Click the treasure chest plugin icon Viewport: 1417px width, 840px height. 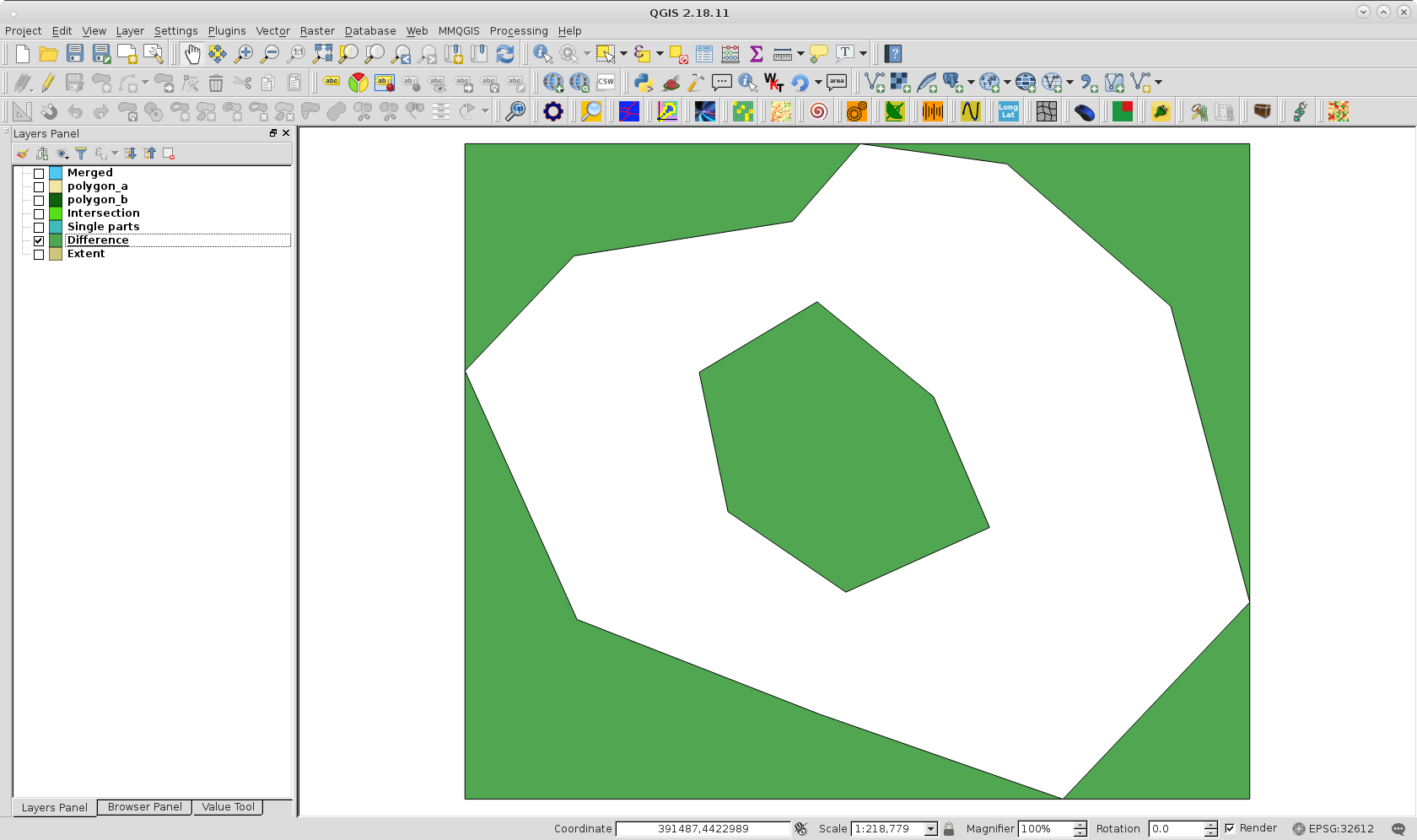[x=1262, y=111]
